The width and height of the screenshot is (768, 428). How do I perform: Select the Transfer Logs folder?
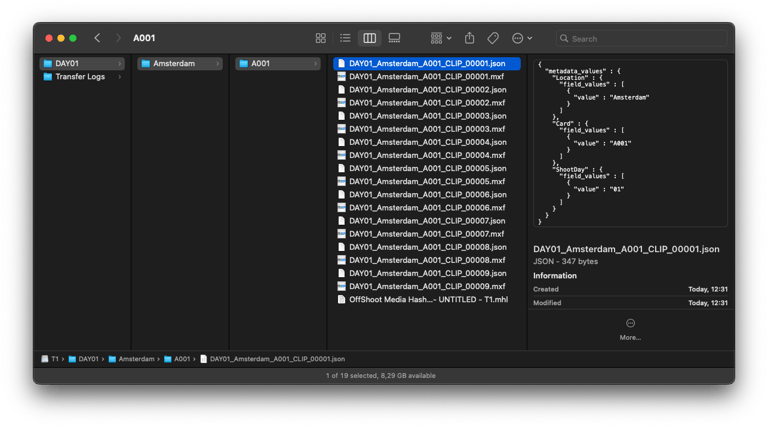point(80,77)
